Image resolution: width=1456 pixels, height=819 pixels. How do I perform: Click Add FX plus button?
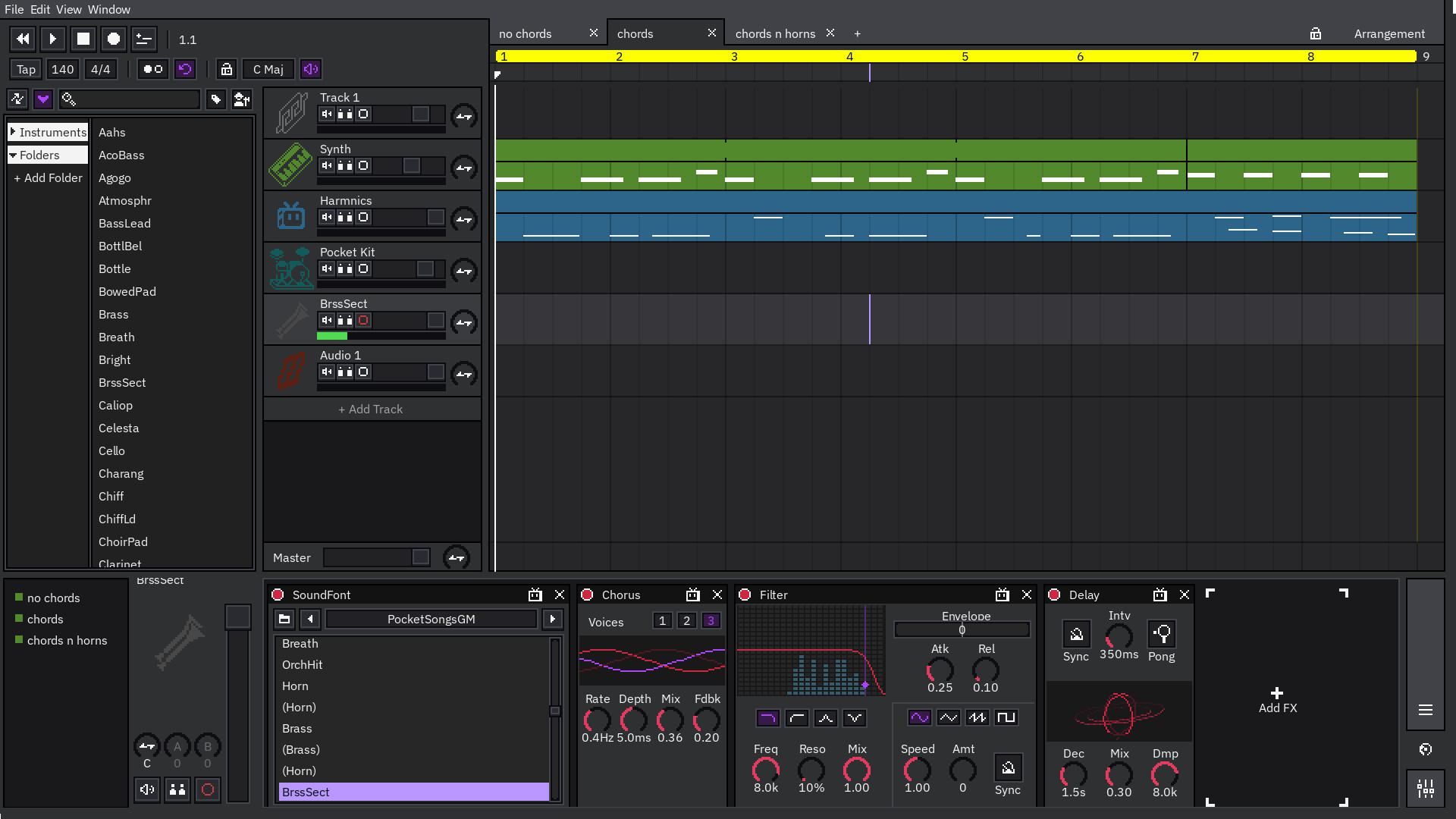(x=1277, y=699)
